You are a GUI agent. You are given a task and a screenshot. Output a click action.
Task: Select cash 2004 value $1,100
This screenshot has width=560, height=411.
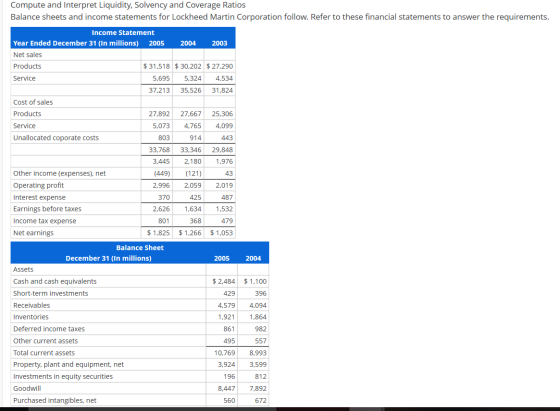point(255,281)
